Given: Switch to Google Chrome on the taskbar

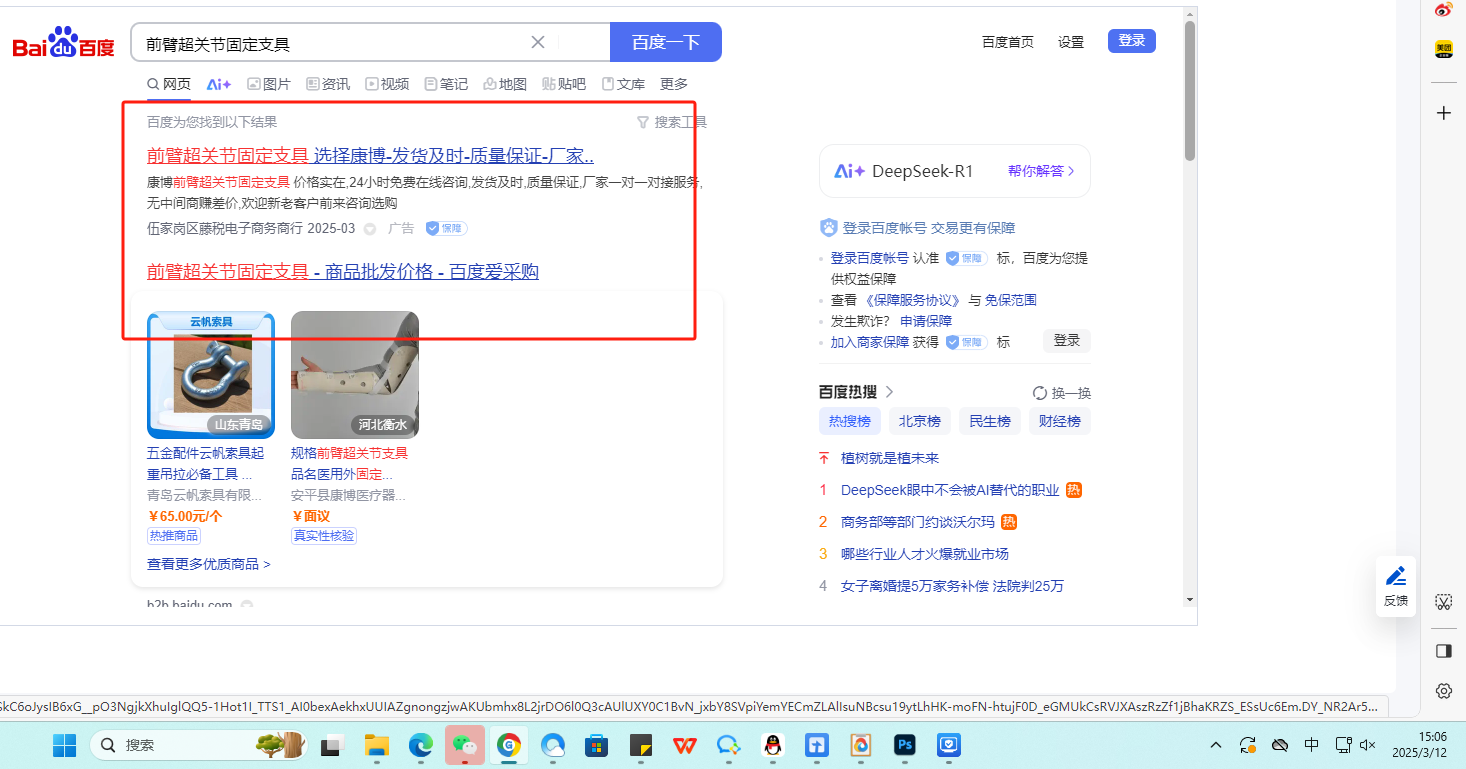Looking at the screenshot, I should (509, 745).
